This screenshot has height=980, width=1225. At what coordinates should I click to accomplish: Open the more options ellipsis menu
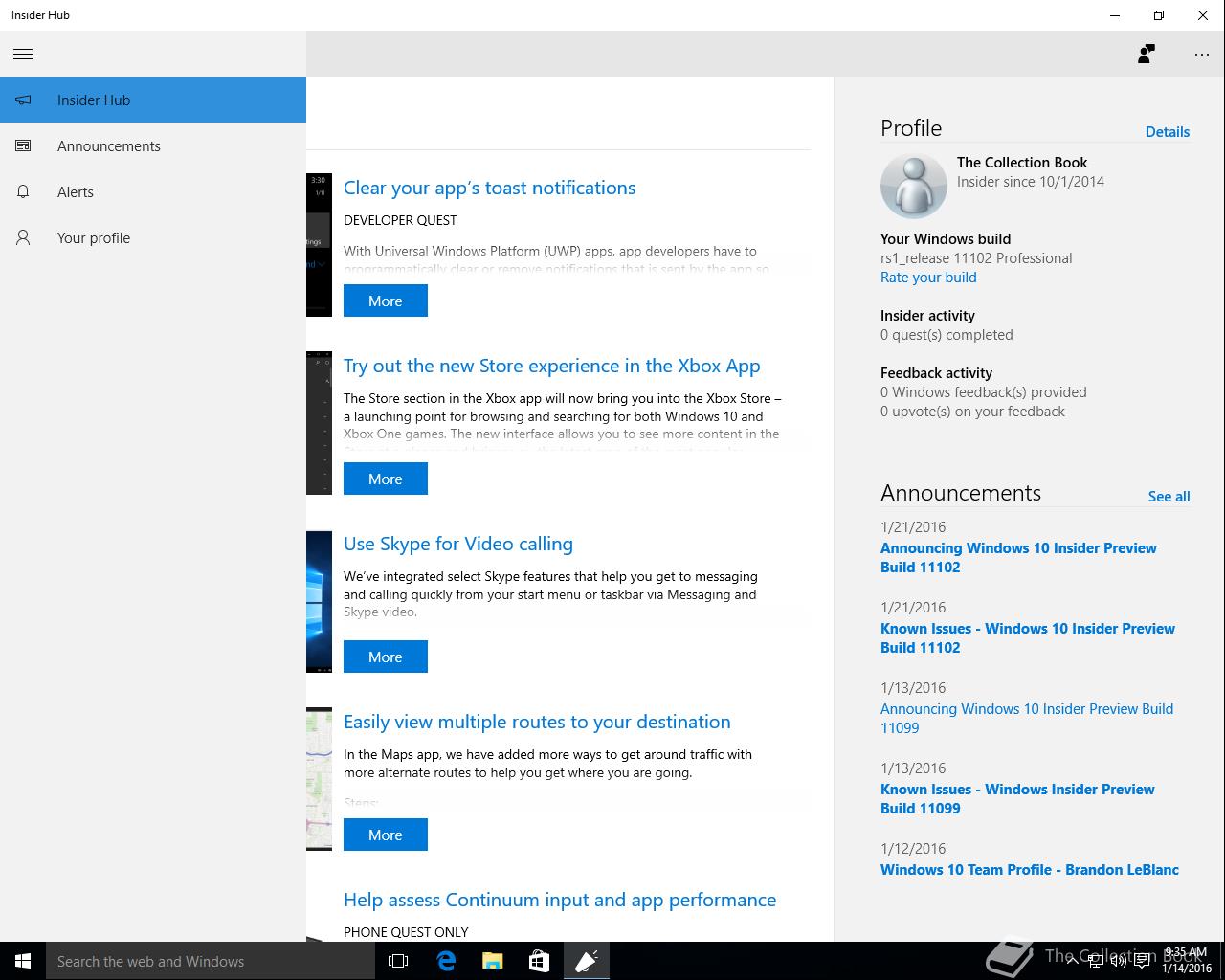tap(1202, 54)
